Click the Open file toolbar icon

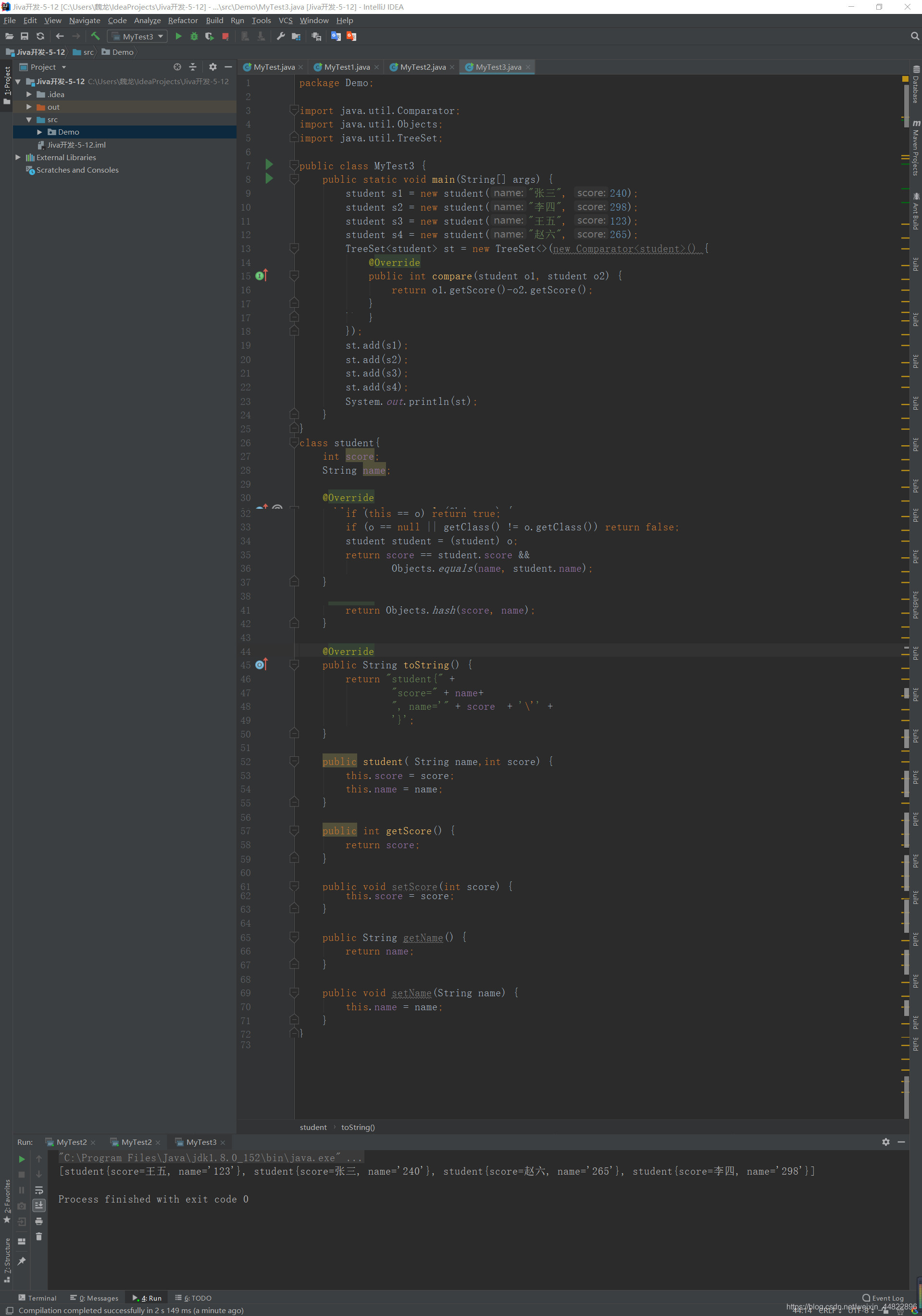(x=9, y=36)
